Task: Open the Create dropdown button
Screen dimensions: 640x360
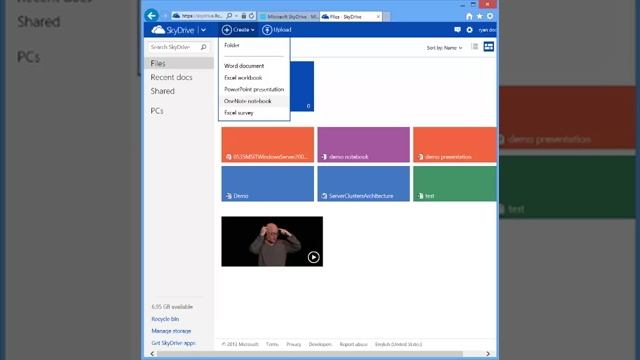Action: [x=238, y=30]
